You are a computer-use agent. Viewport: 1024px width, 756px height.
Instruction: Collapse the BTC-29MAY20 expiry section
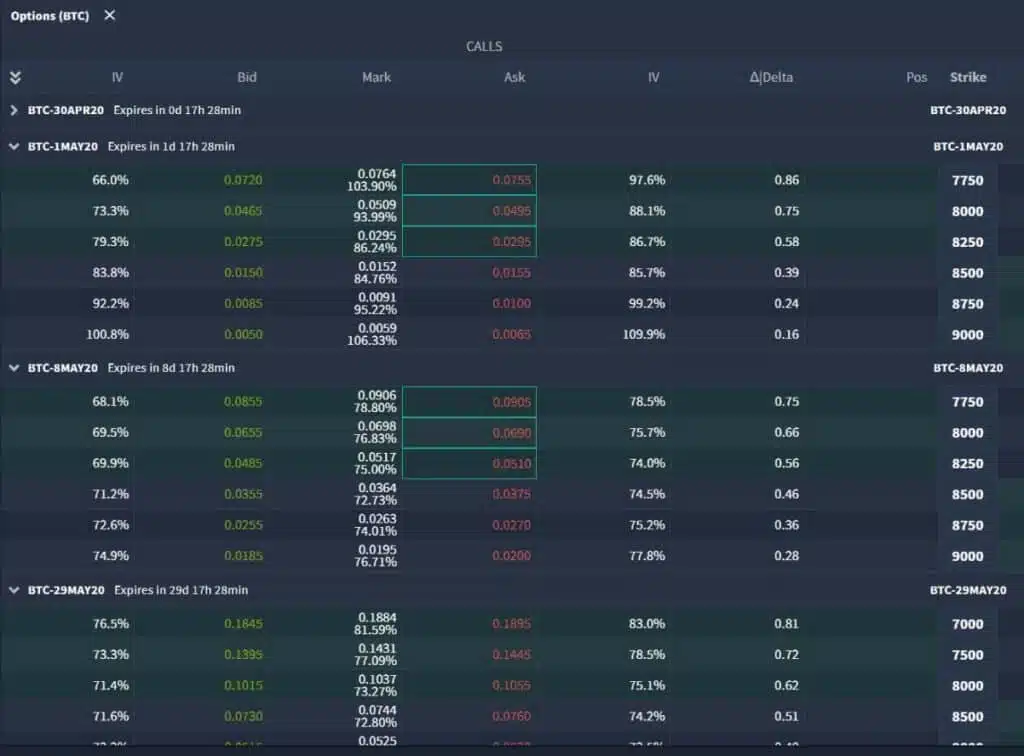[x=14, y=590]
